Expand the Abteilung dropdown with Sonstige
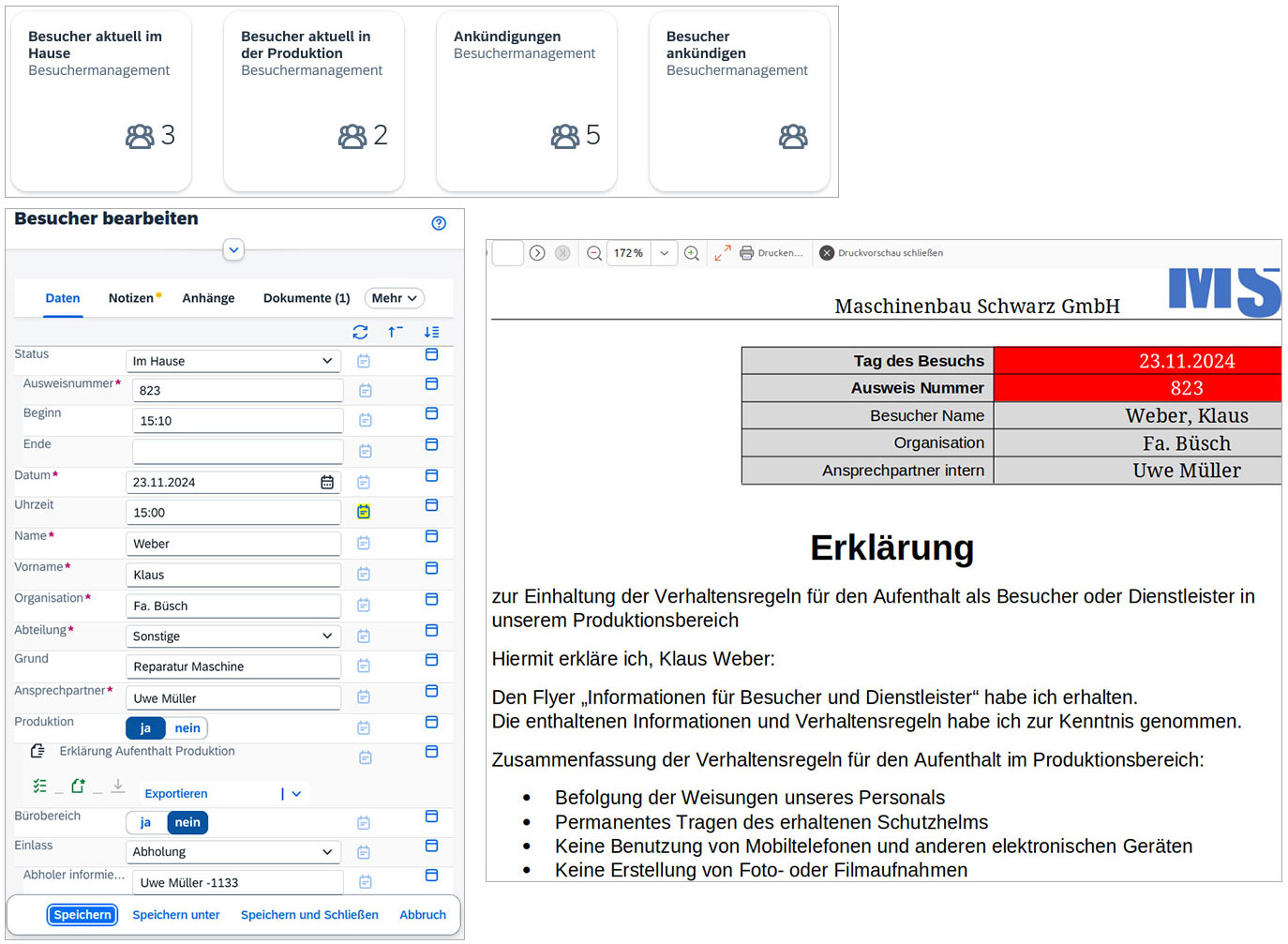Screen dimensions: 1288x944 (x=232, y=636)
